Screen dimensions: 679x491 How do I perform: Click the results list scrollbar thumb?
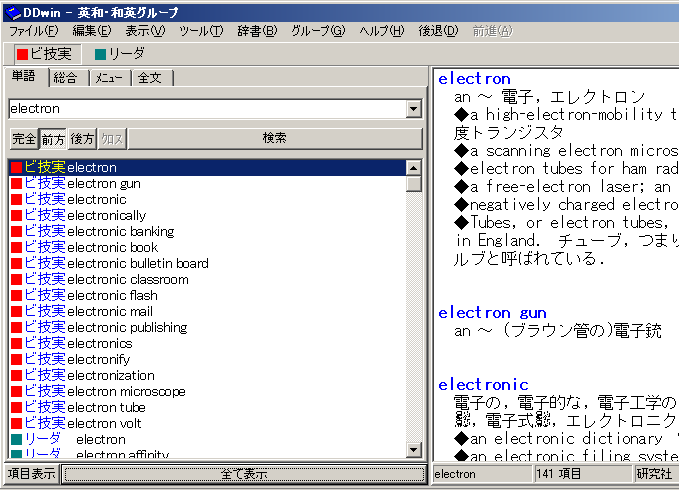click(x=414, y=184)
